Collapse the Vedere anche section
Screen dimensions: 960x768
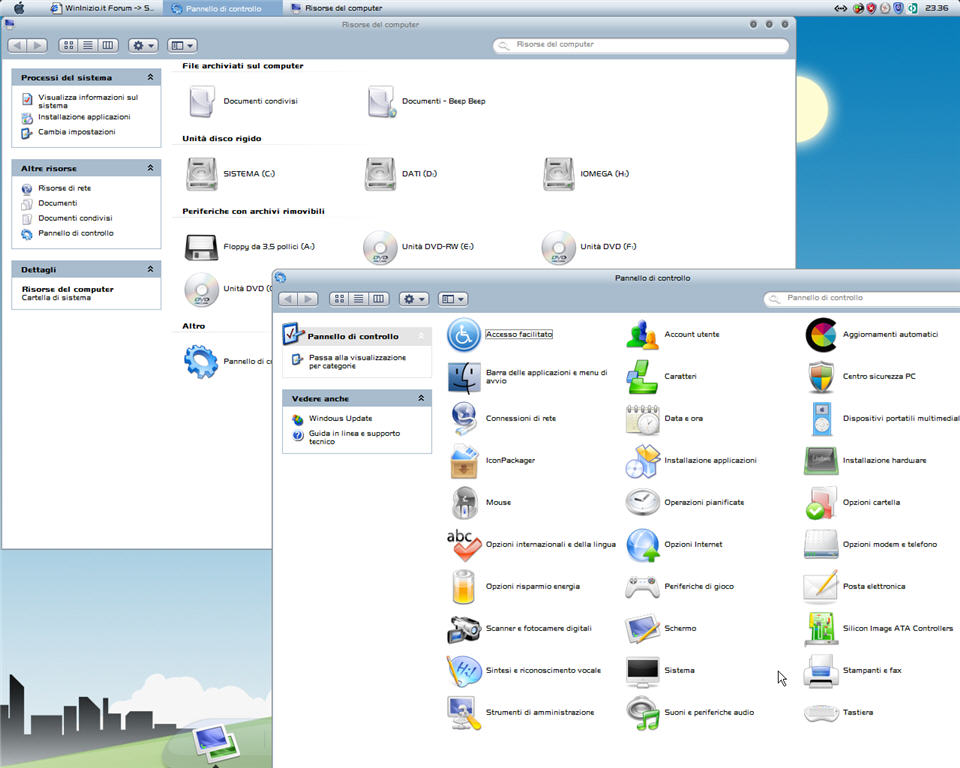pyautogui.click(x=421, y=398)
